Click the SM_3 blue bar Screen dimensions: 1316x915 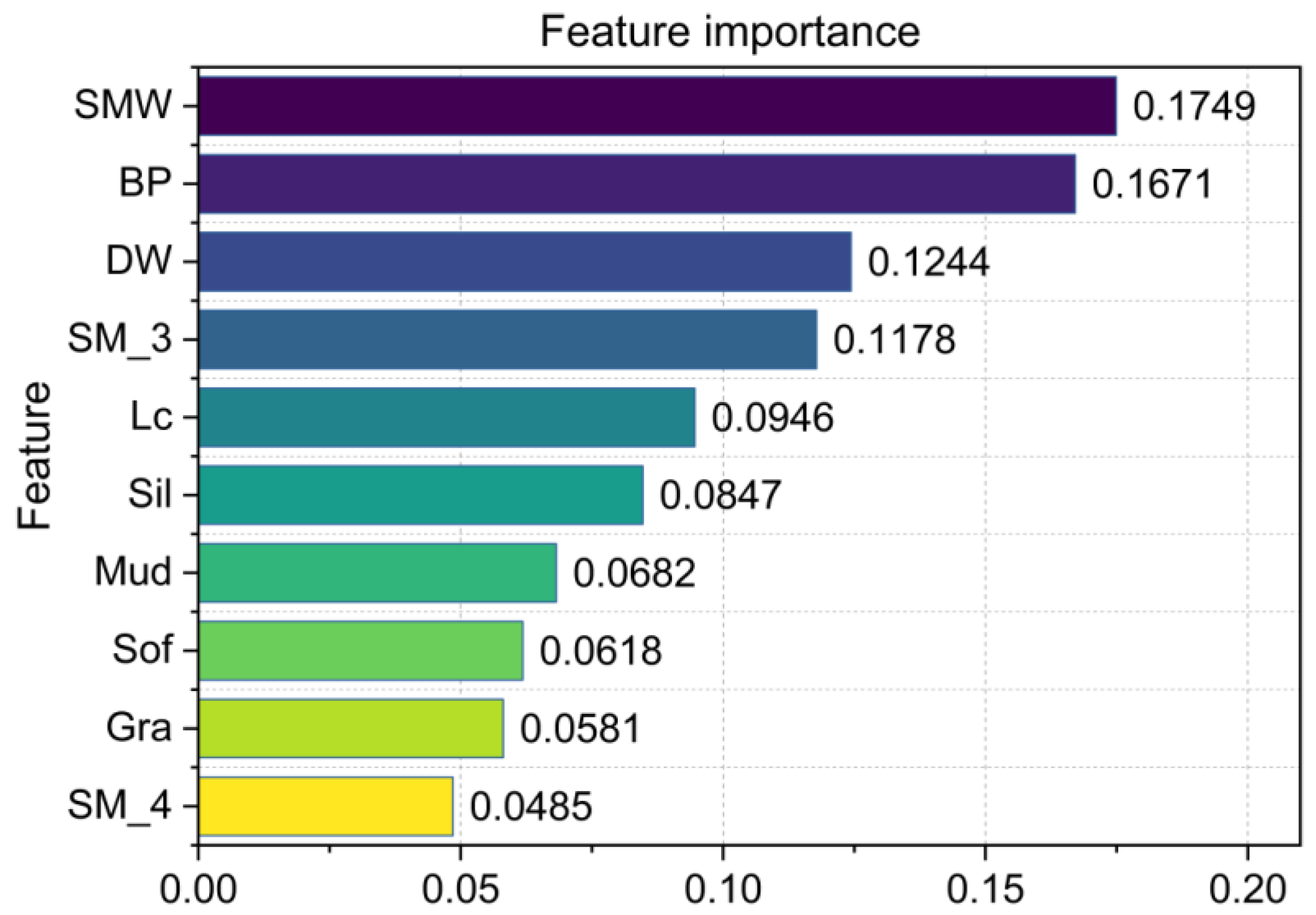coord(507,339)
